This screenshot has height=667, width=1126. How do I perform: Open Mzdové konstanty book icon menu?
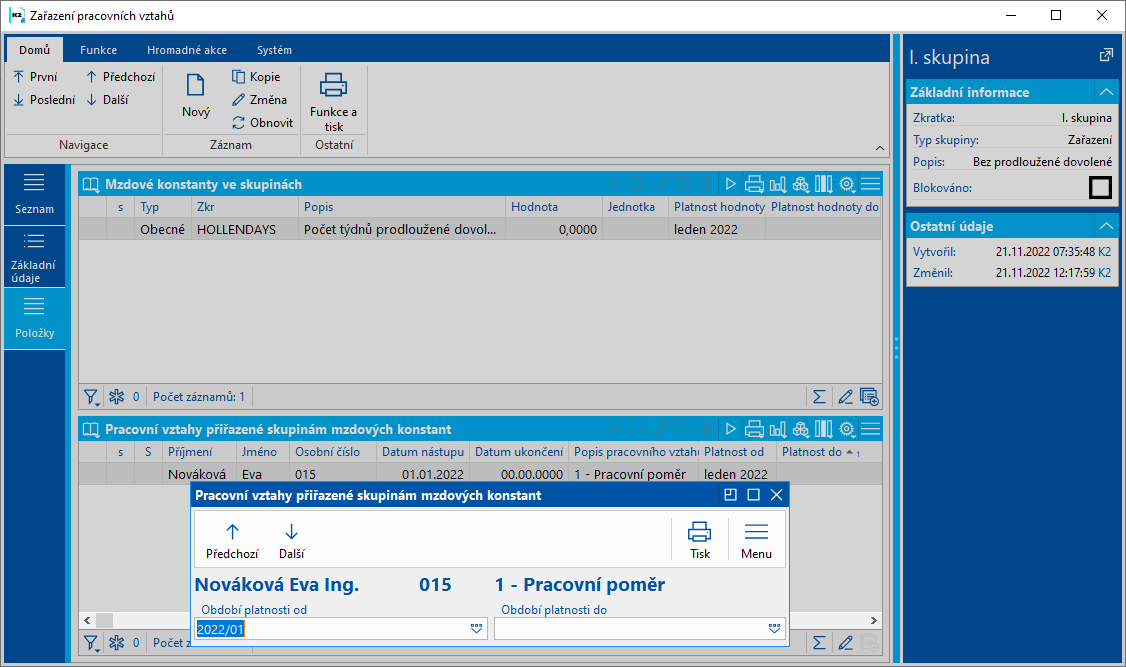point(90,185)
